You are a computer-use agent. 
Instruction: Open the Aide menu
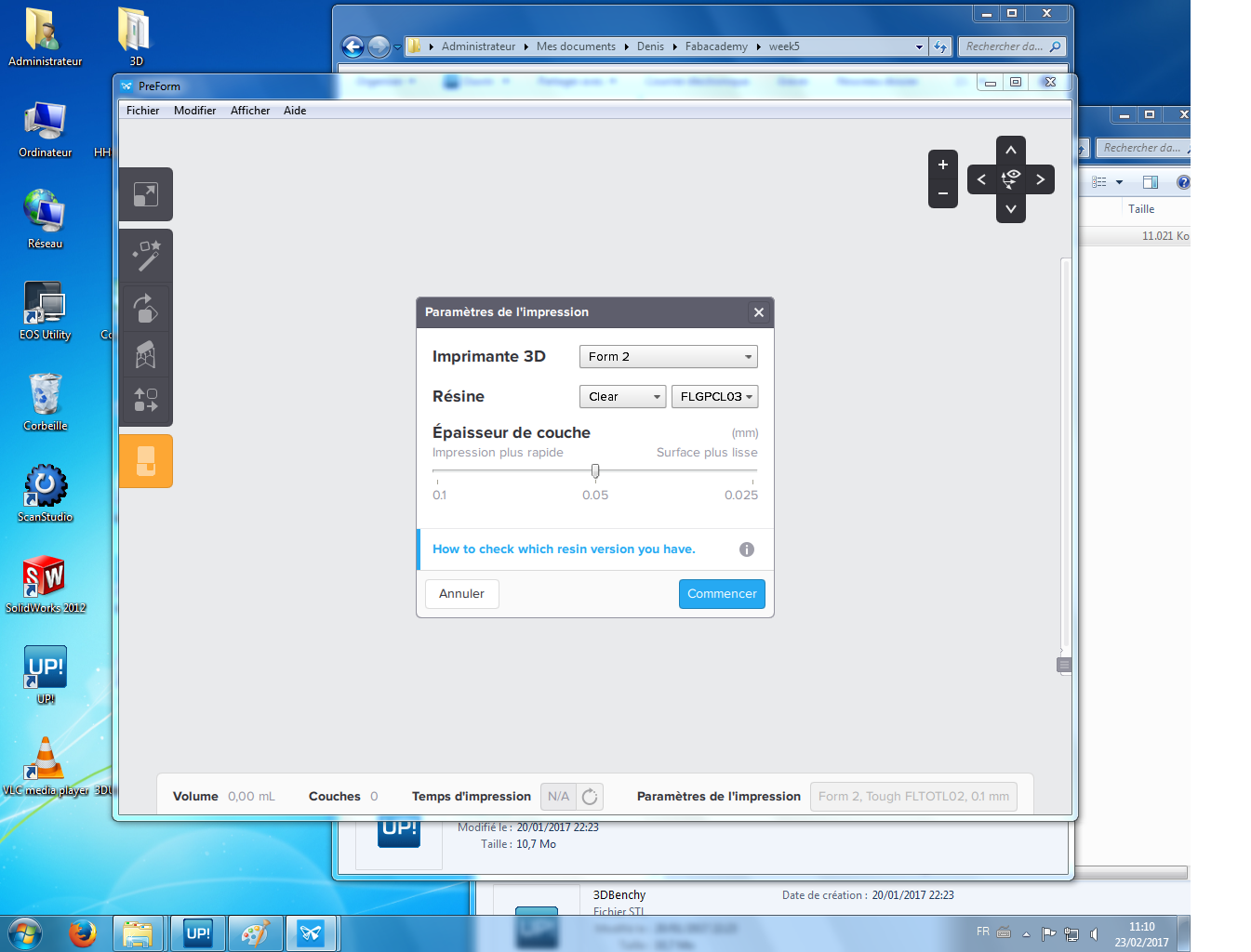[295, 111]
